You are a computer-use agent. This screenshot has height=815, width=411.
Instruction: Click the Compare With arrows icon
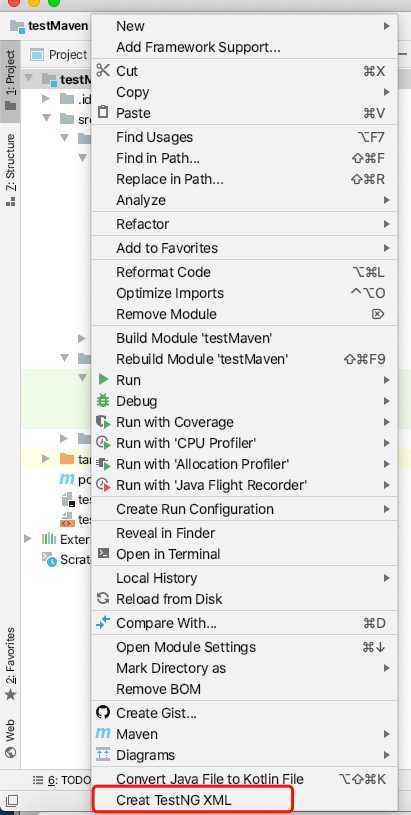[103, 622]
